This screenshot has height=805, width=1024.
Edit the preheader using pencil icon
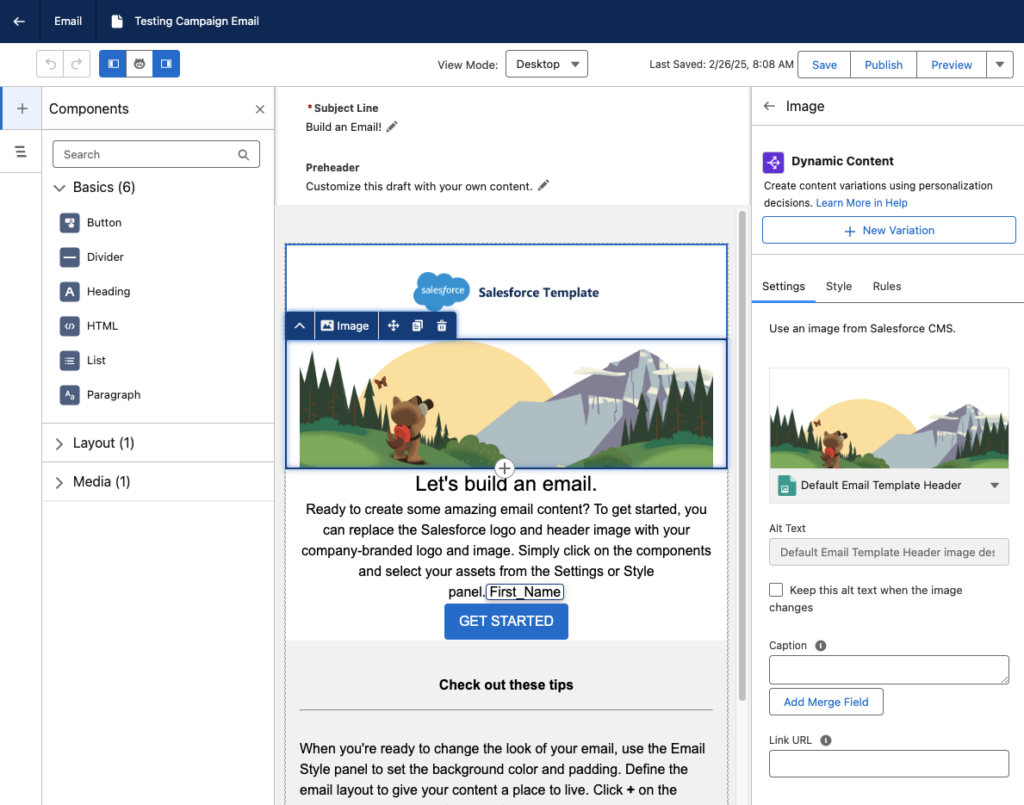pos(543,185)
